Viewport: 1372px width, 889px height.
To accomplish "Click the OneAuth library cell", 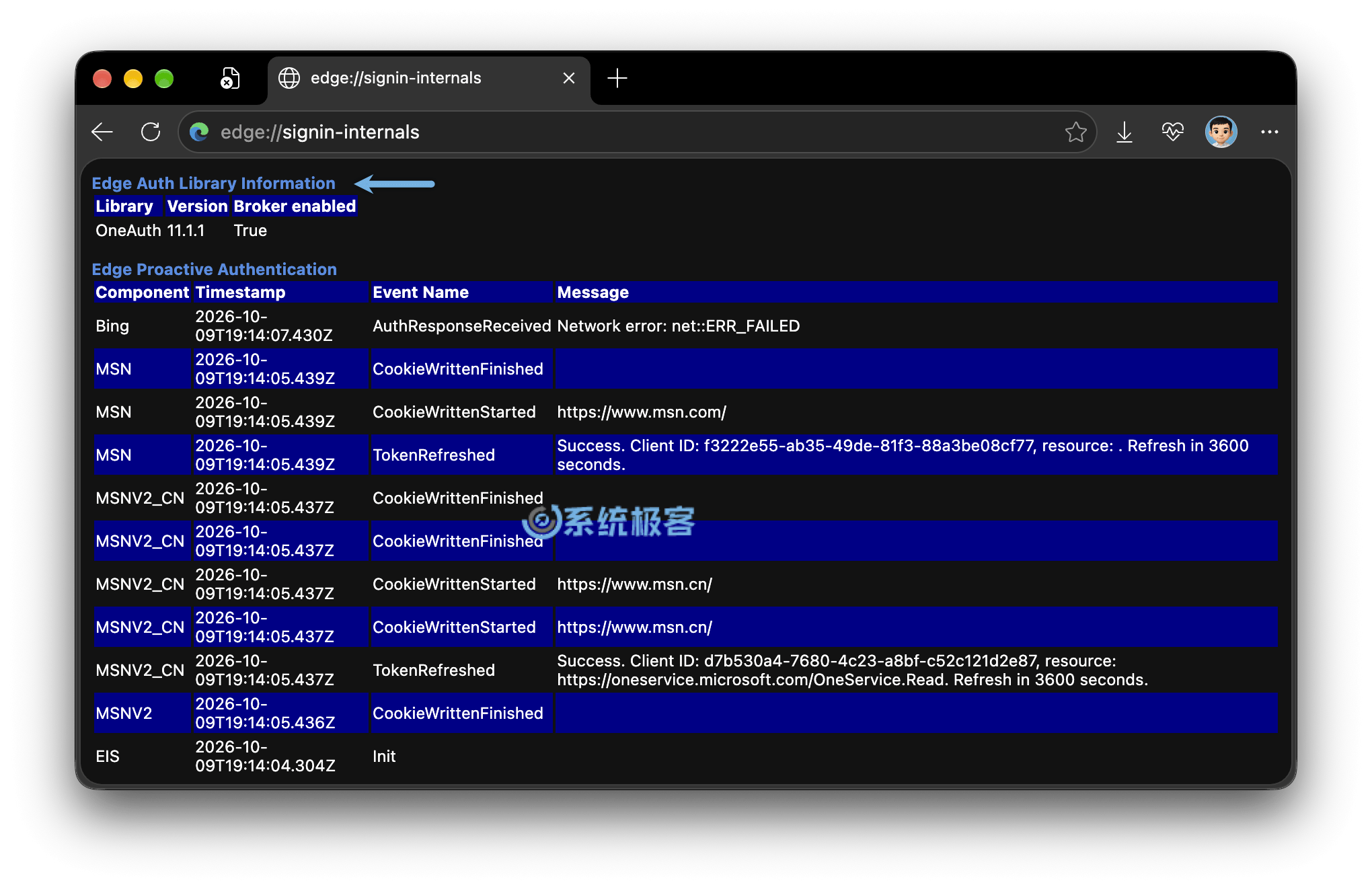I will click(128, 231).
